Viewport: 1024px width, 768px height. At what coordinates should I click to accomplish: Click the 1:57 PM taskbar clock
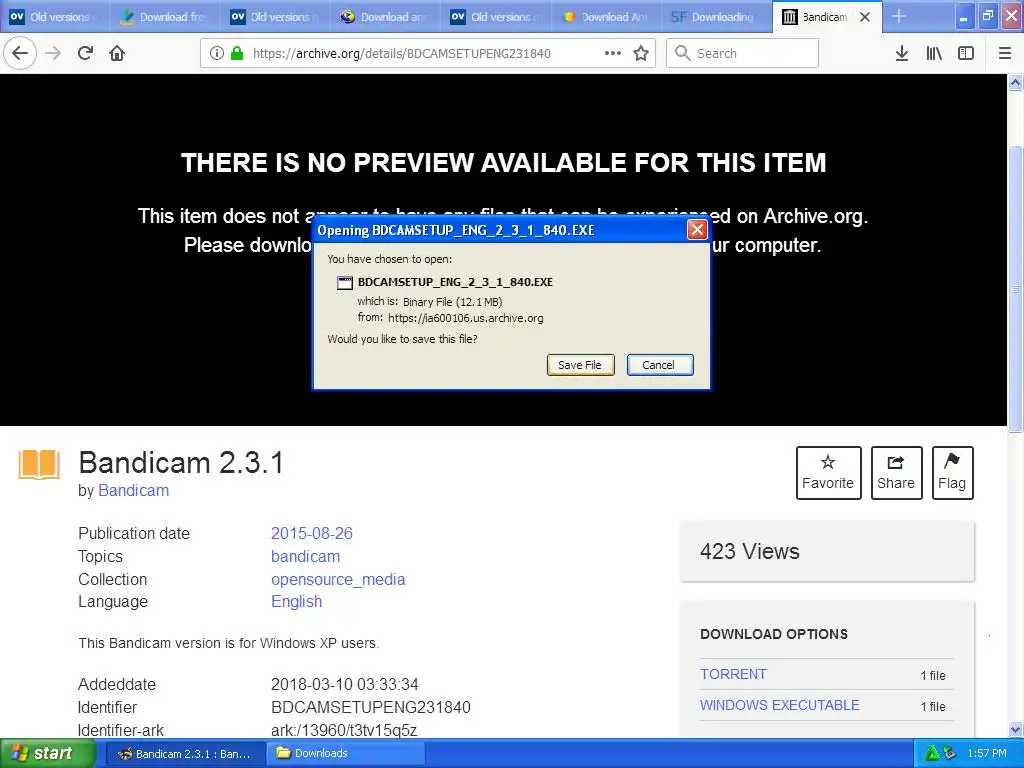point(987,754)
